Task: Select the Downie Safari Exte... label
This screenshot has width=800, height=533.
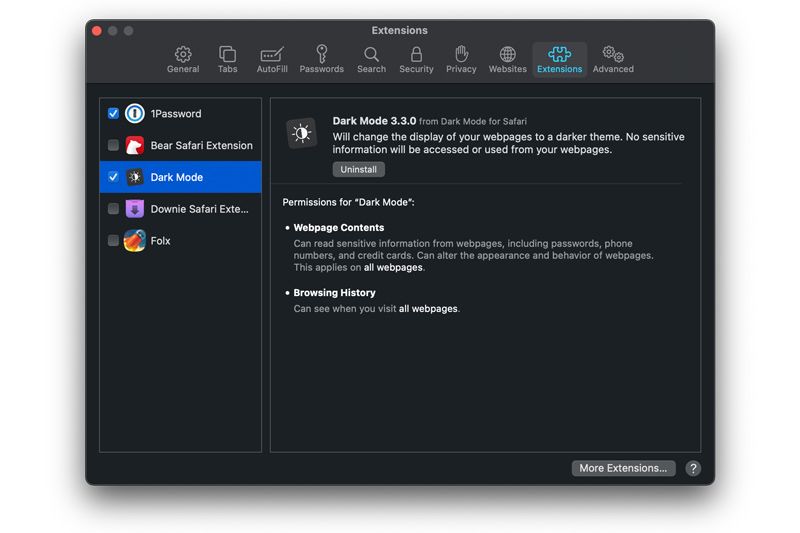Action: (x=199, y=209)
